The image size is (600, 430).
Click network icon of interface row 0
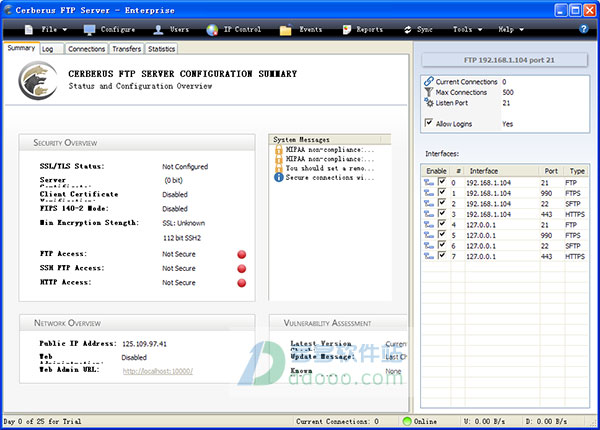[x=429, y=182]
